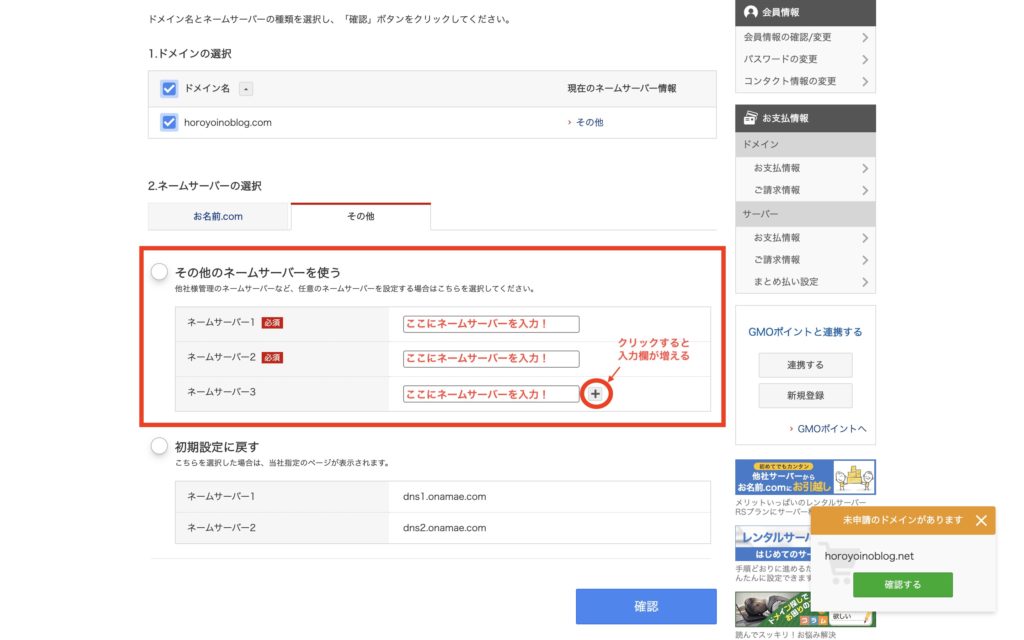The image size is (1024, 640).
Task: Click the horoyoinoblog.com domain name text
Action: [227, 122]
